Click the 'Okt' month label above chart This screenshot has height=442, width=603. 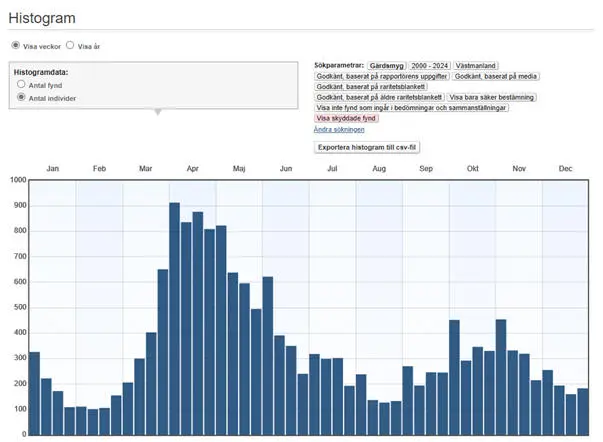click(472, 169)
